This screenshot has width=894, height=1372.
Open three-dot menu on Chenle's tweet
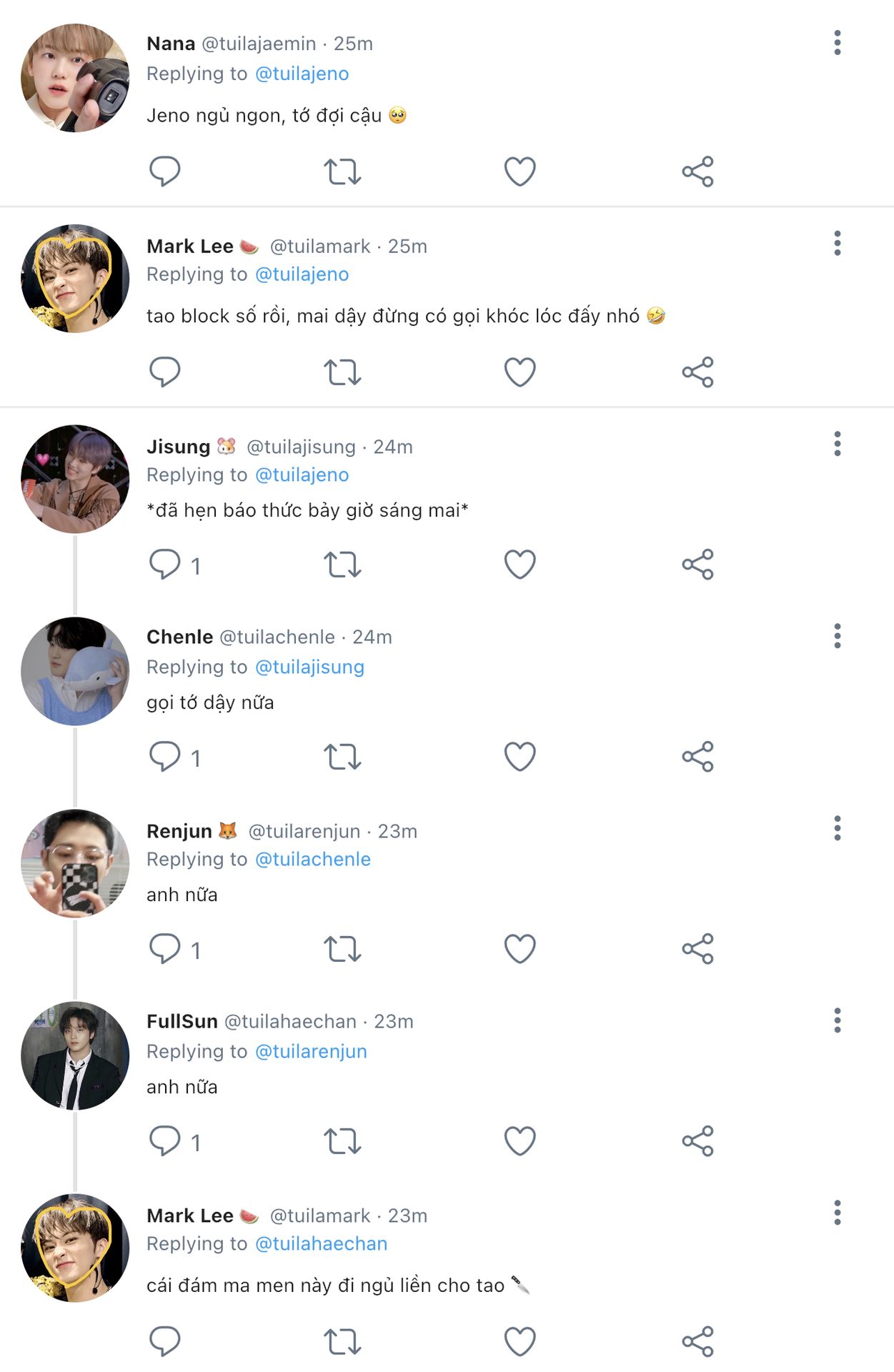837,636
